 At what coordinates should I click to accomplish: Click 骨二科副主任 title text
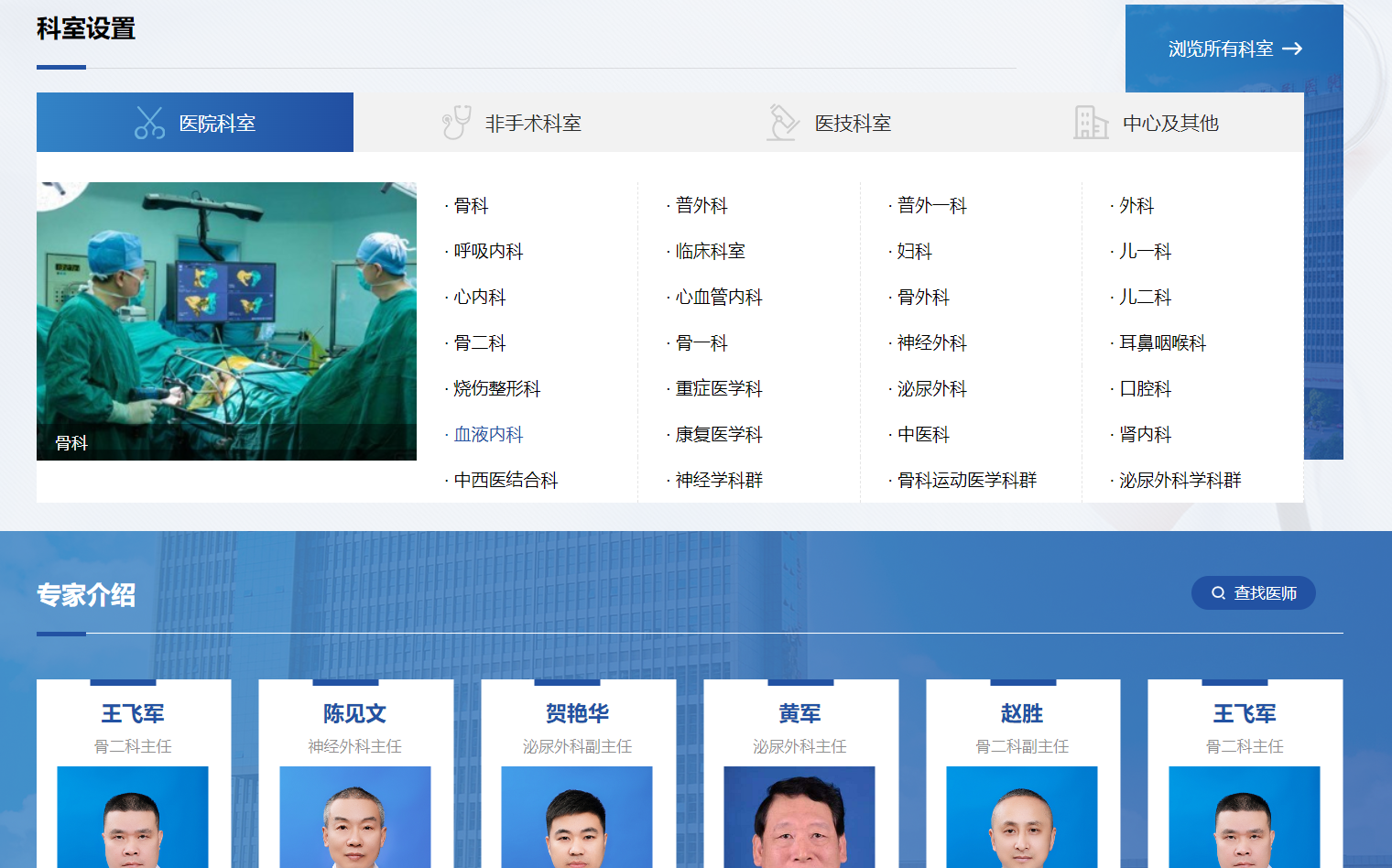[x=1022, y=746]
